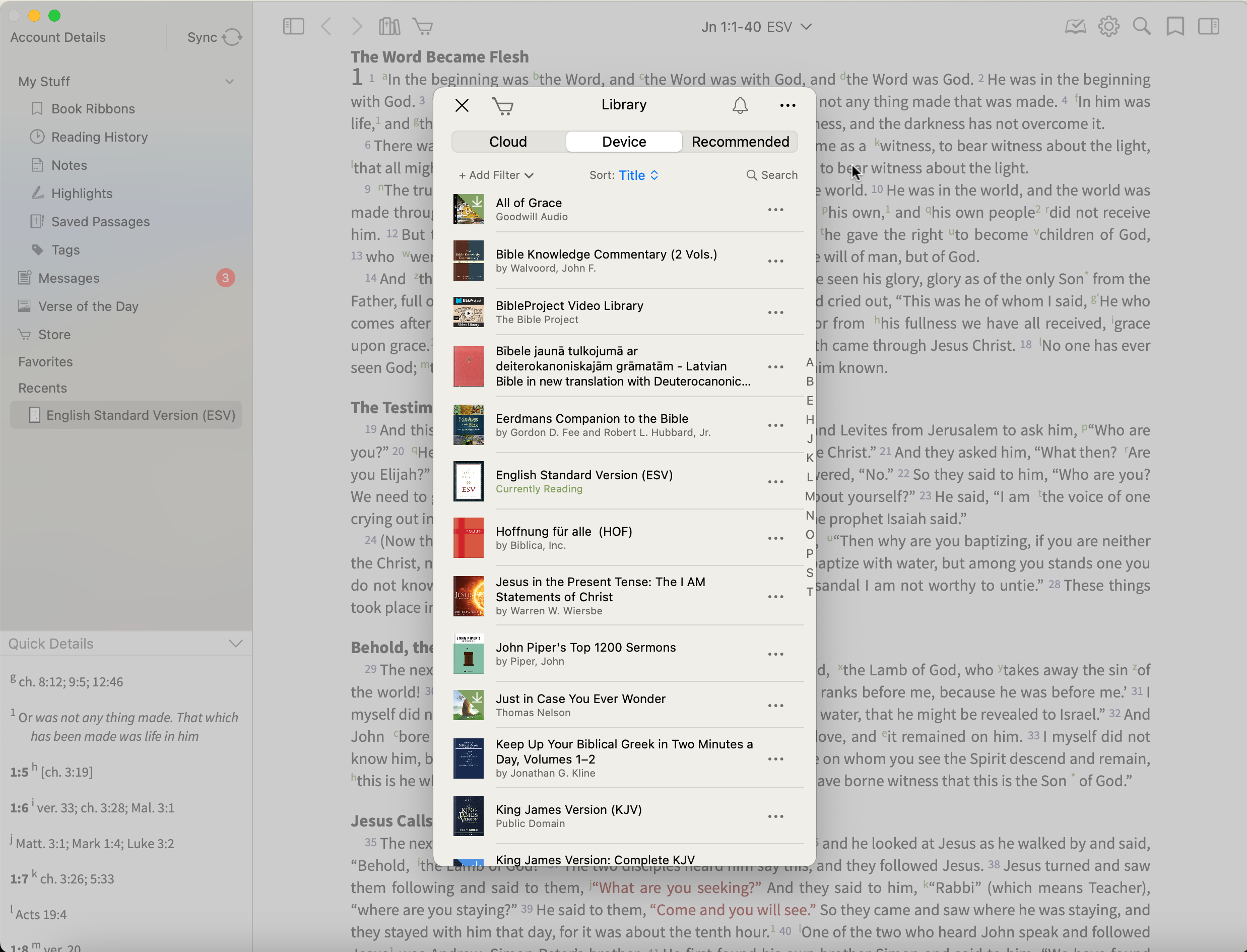Open options for Just in Case You Ever Wonder
Viewport: 1247px width, 952px height.
(775, 706)
